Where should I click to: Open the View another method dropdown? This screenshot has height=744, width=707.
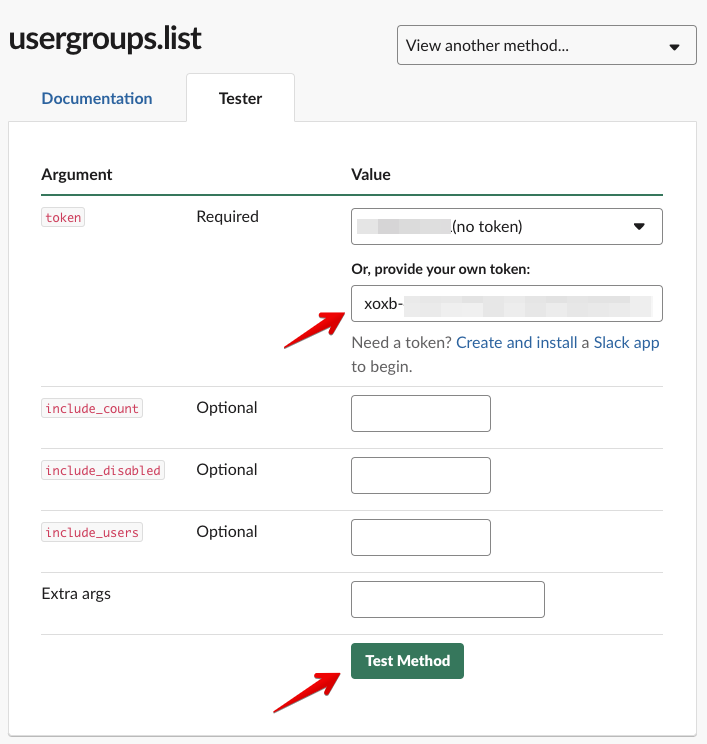pyautogui.click(x=547, y=45)
